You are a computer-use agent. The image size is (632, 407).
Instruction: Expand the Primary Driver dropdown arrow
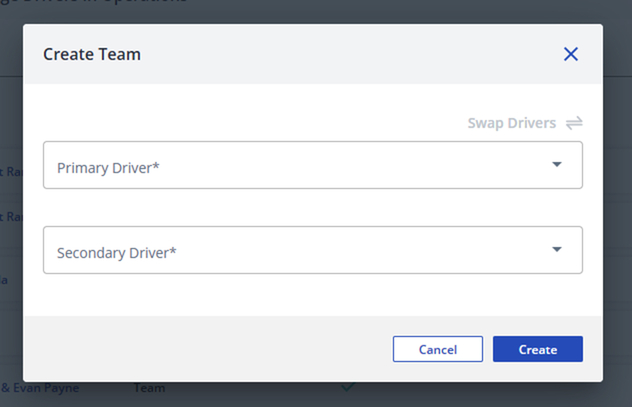click(557, 164)
